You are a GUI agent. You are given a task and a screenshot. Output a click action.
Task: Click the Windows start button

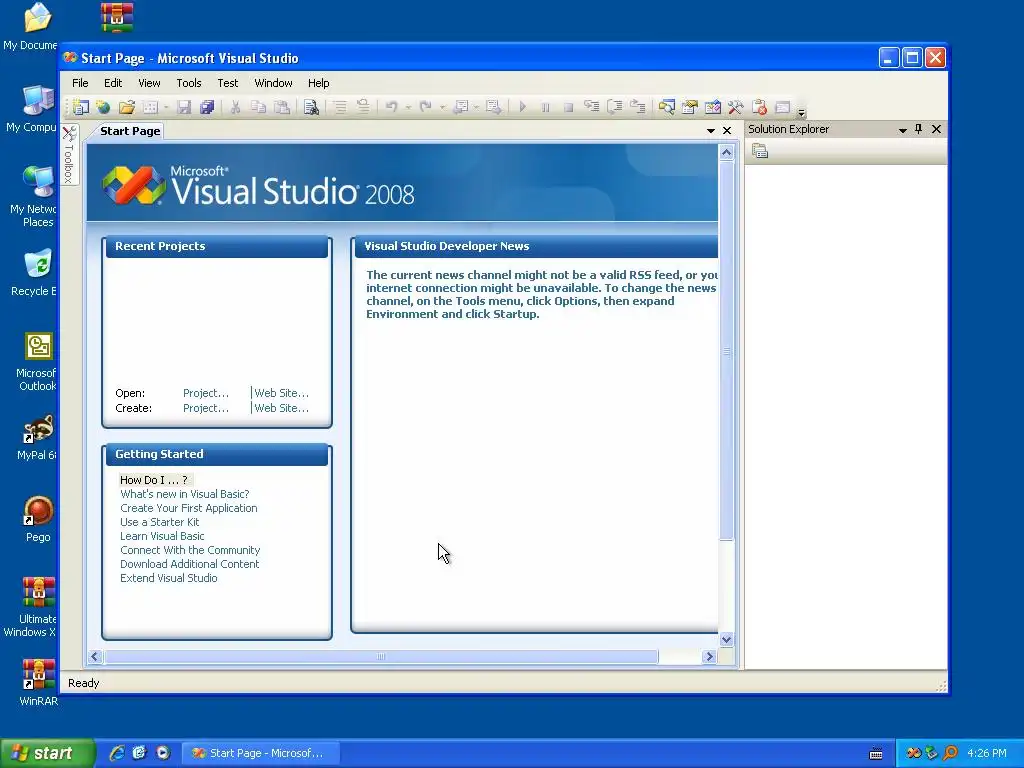pyautogui.click(x=47, y=753)
